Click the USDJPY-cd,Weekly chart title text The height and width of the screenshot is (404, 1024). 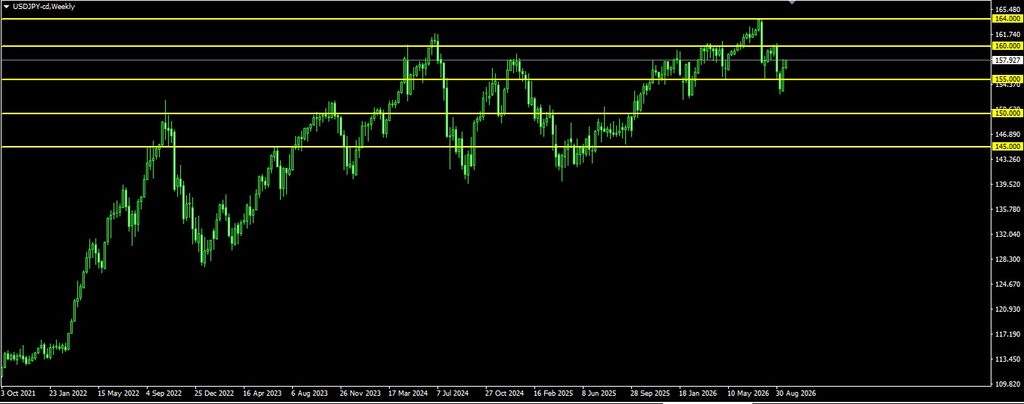[44, 6]
